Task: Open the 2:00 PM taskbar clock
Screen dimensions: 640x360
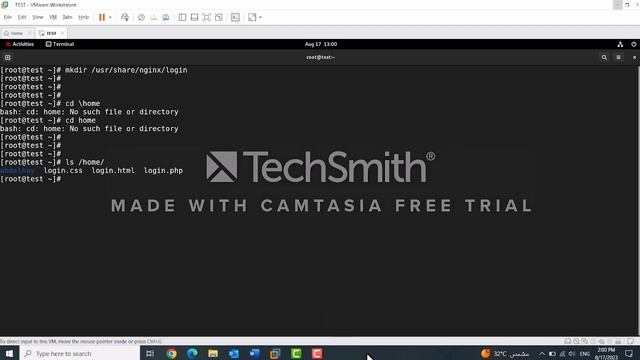Action: click(607, 353)
